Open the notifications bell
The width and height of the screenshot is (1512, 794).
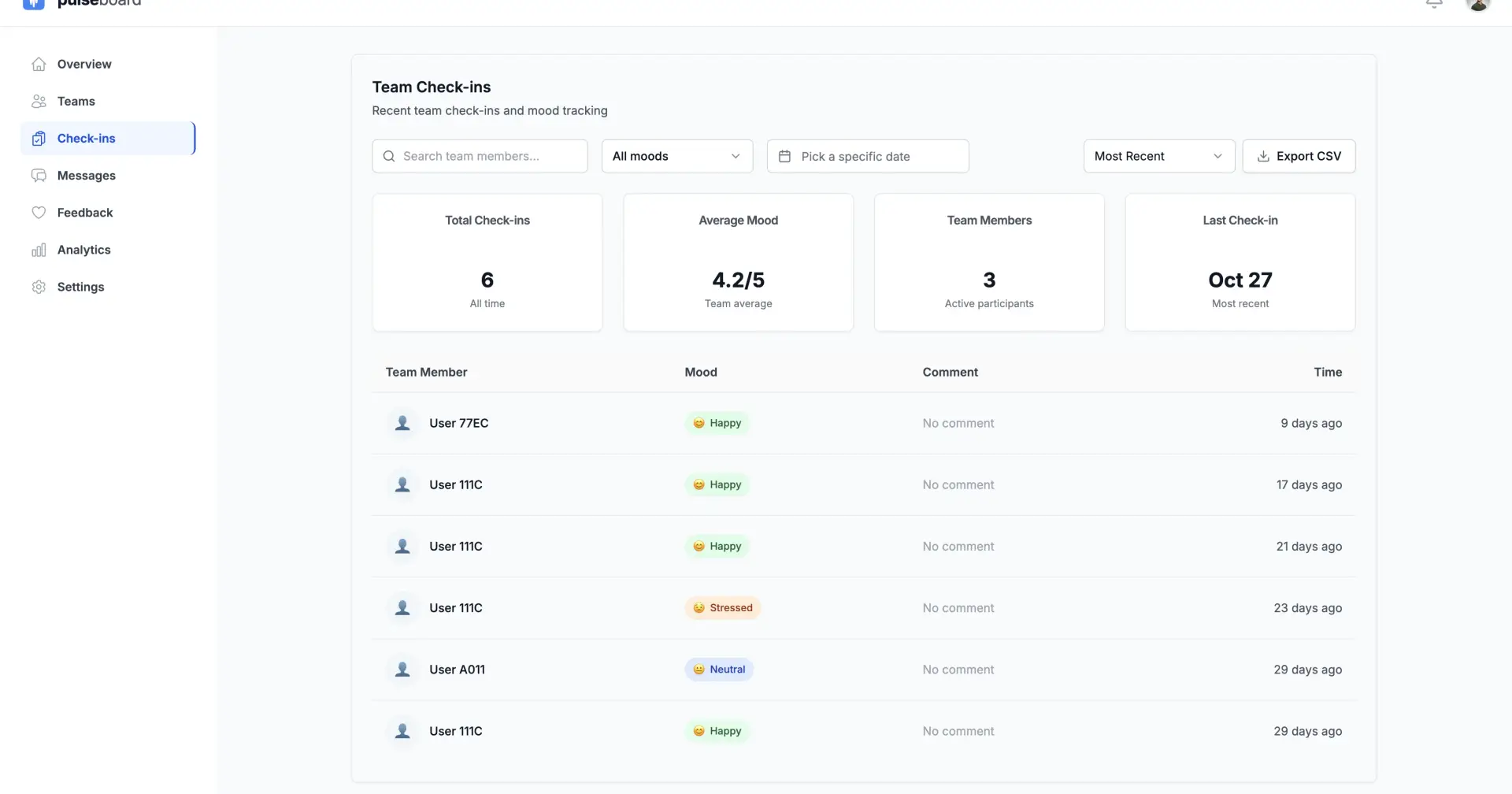point(1434,4)
